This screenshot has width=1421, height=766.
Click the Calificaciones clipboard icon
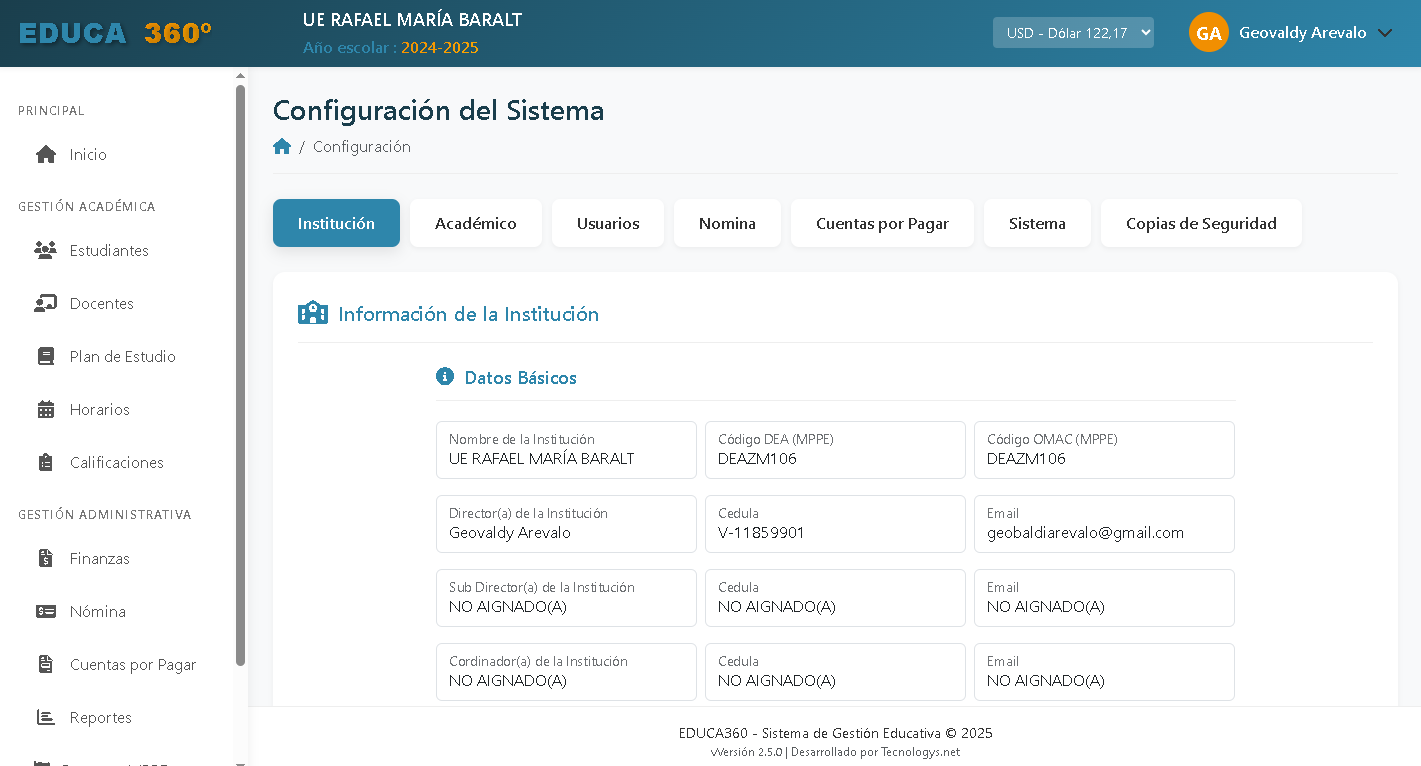click(x=46, y=463)
